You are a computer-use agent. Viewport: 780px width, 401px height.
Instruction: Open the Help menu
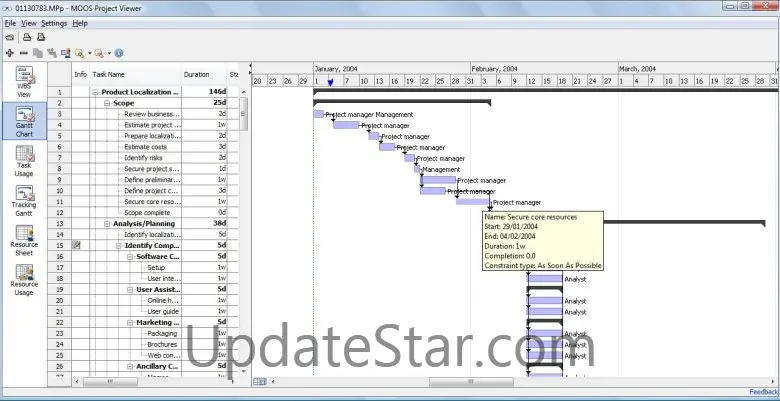80,23
